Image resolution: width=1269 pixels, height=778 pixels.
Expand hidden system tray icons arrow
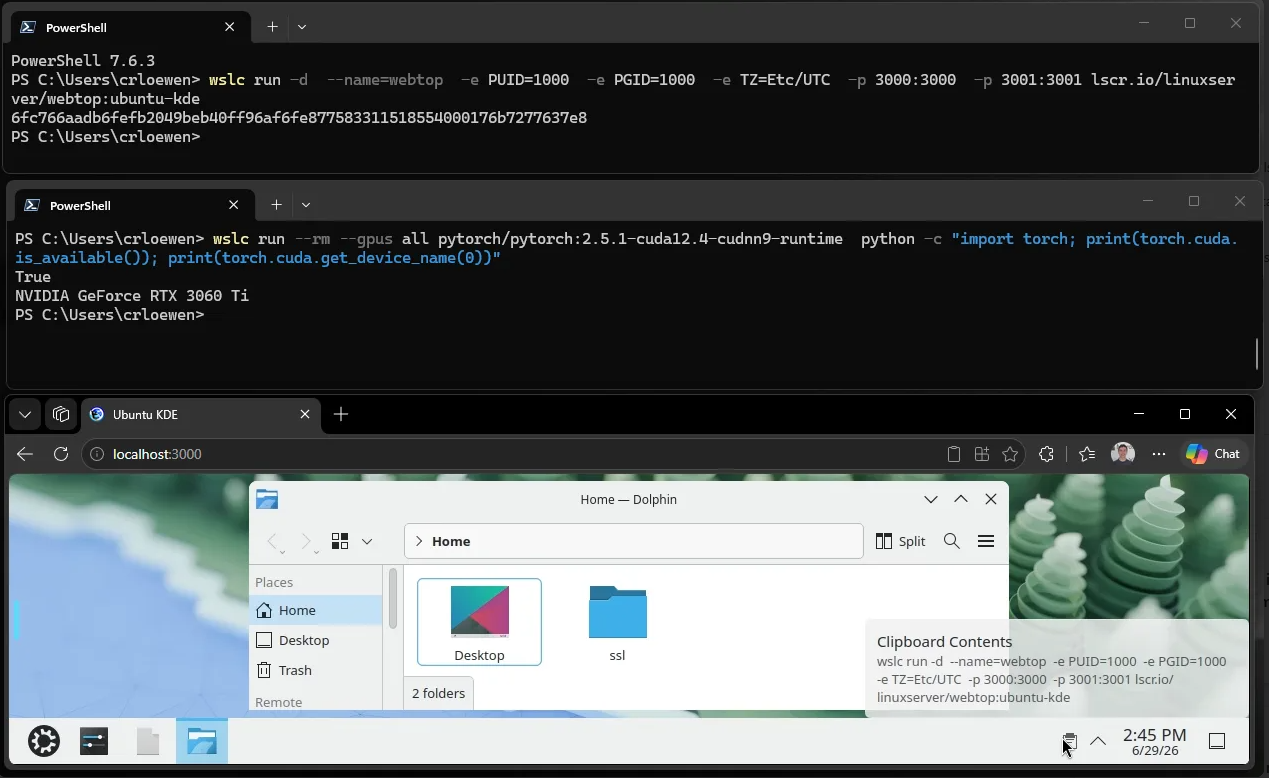tap(1097, 741)
